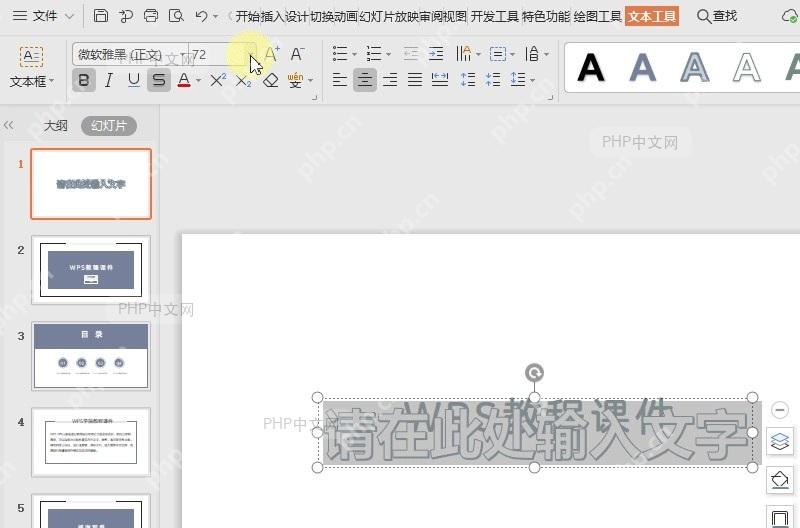Collapse the slide panel with « icon
The width and height of the screenshot is (800, 528).
pos(9,125)
